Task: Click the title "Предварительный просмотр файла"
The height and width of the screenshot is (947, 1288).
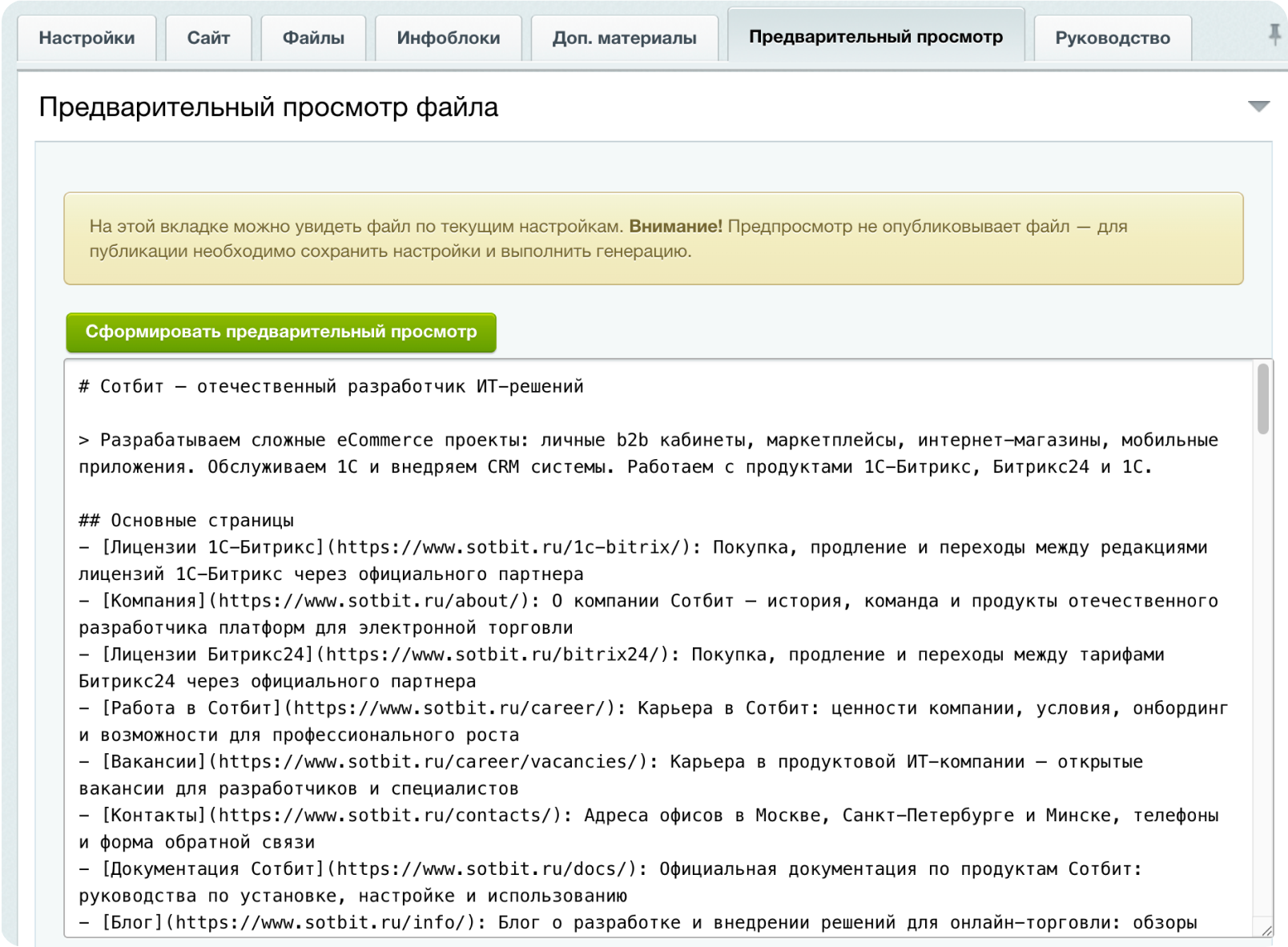Action: coord(269,107)
